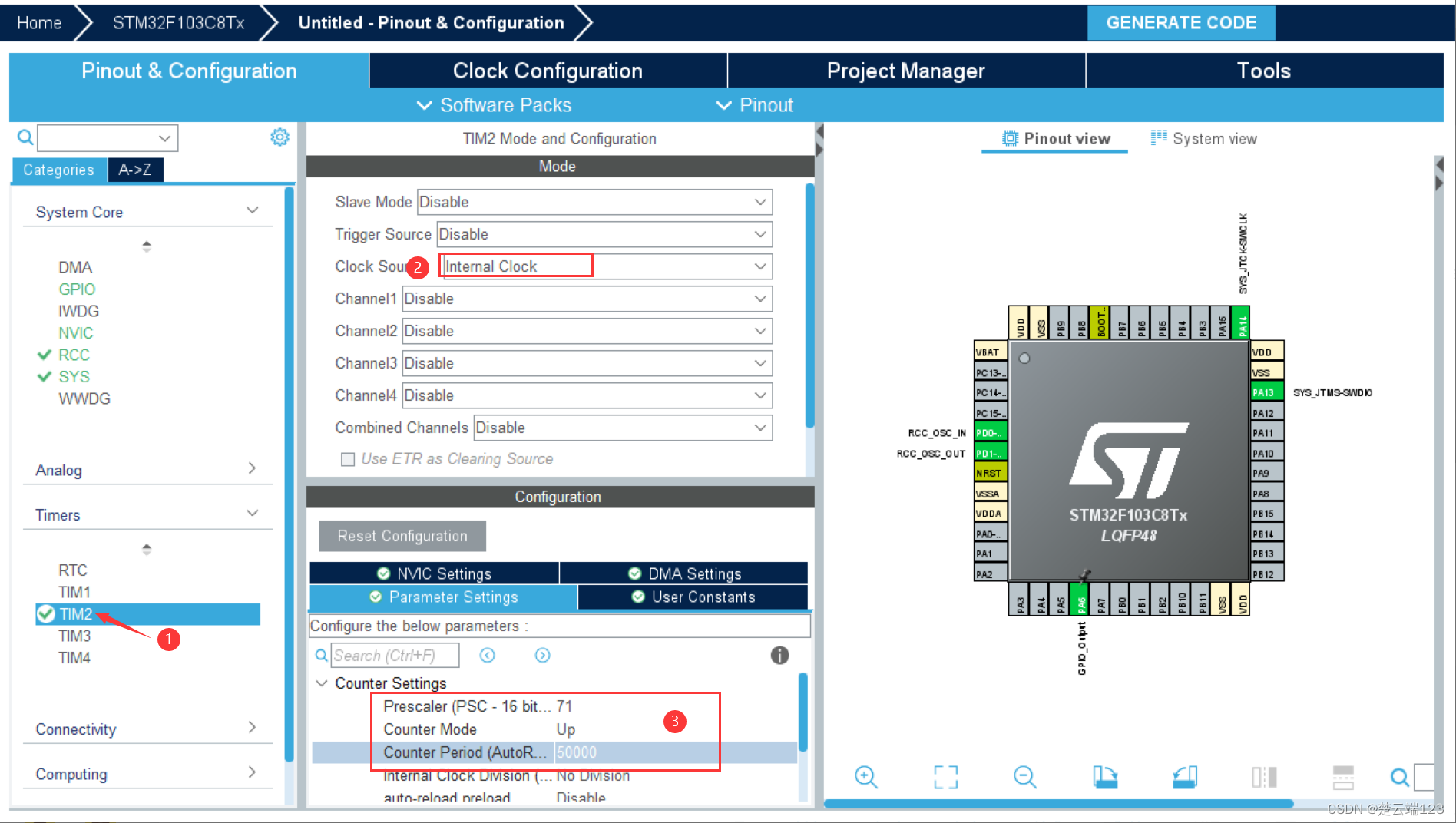This screenshot has height=823, width=1456.
Task: Open the User Constants tab
Action: point(693,597)
